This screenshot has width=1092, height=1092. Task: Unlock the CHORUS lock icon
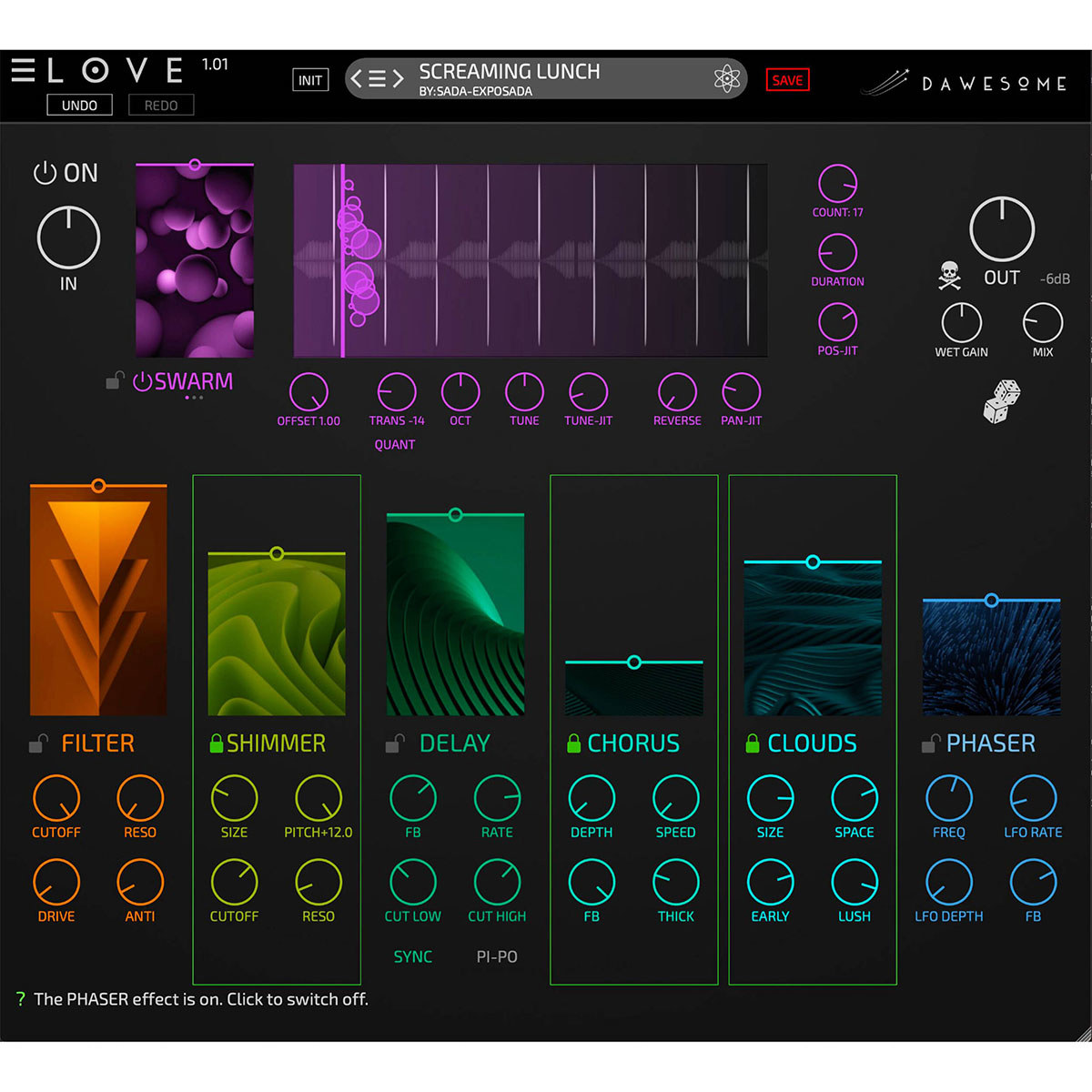pyautogui.click(x=573, y=743)
